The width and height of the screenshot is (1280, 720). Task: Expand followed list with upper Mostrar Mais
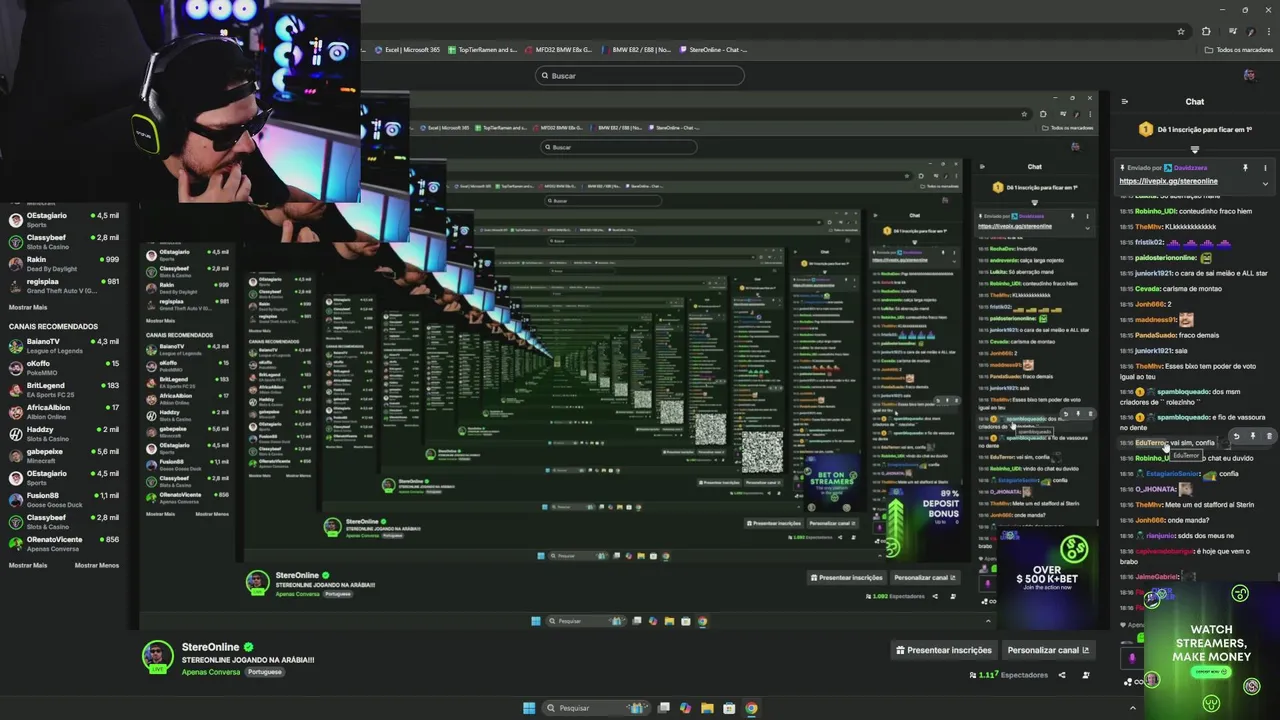[x=28, y=307]
